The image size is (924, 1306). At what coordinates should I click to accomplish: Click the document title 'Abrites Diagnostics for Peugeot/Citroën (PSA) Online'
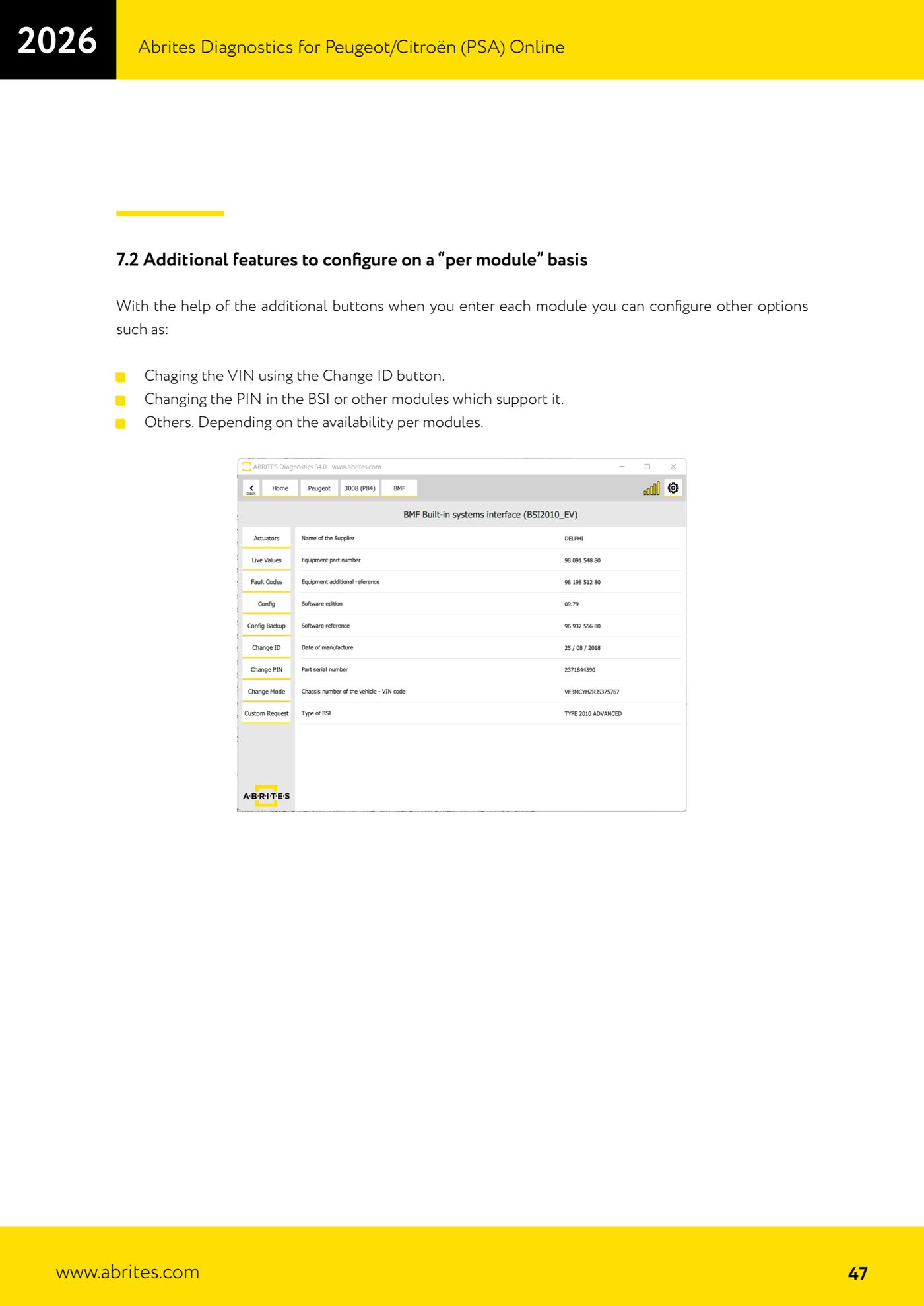point(351,47)
